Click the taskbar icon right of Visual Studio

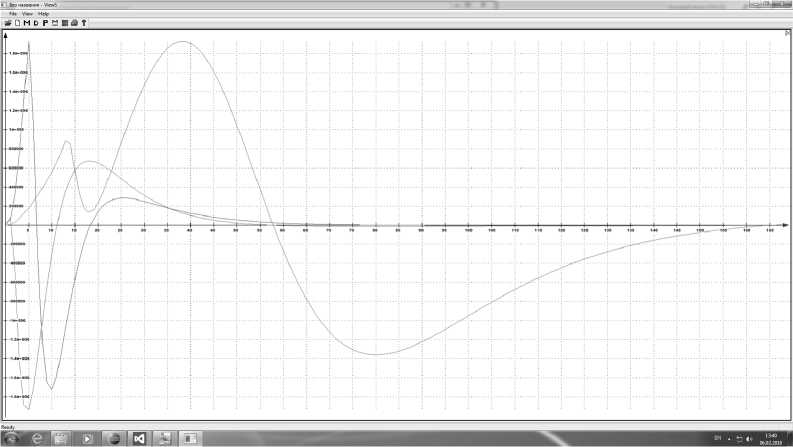[x=165, y=438]
